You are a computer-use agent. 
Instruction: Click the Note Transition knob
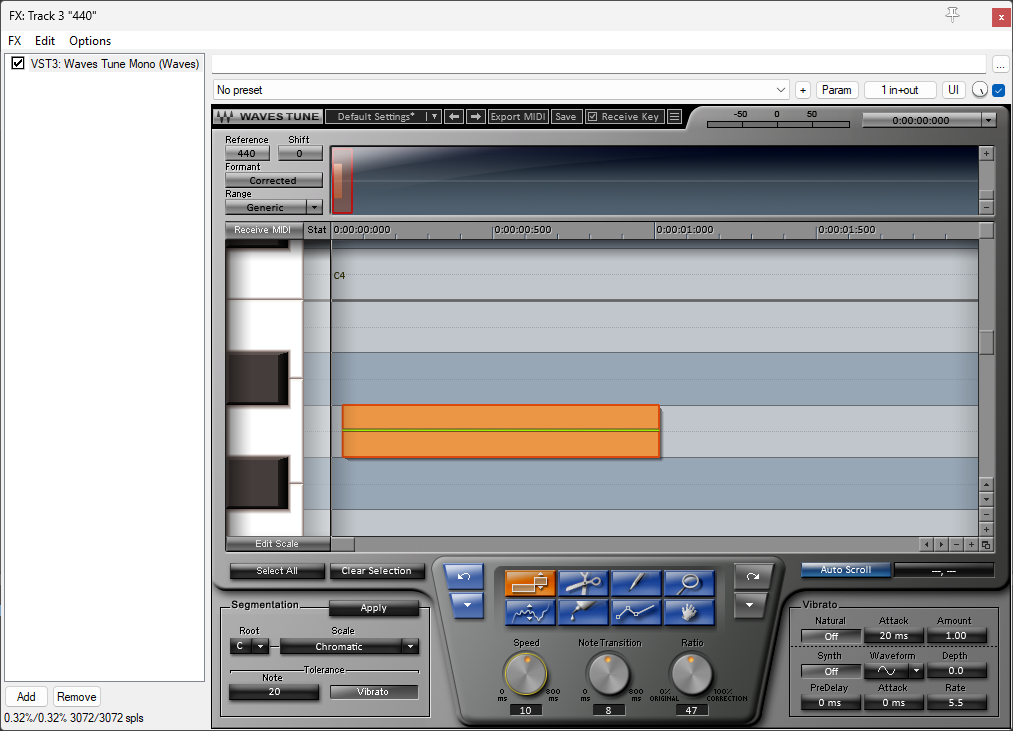(607, 674)
